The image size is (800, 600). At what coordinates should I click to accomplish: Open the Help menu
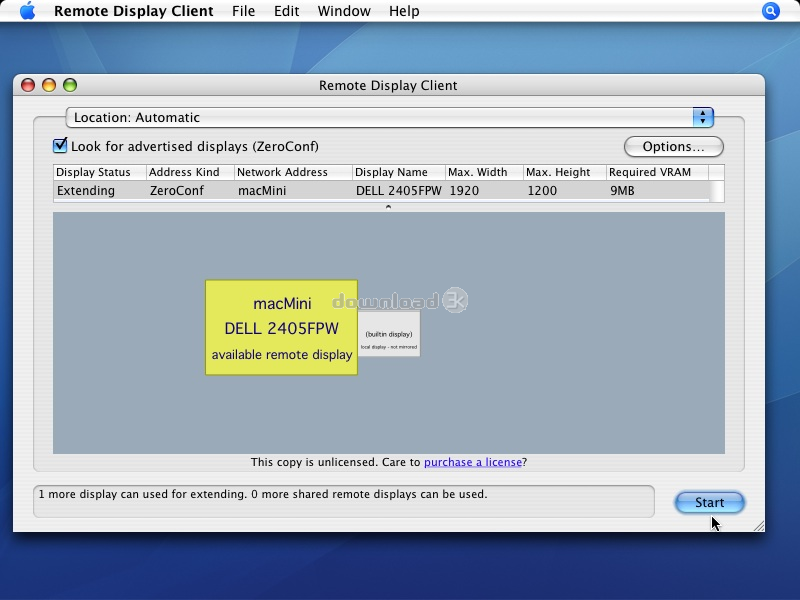point(404,11)
